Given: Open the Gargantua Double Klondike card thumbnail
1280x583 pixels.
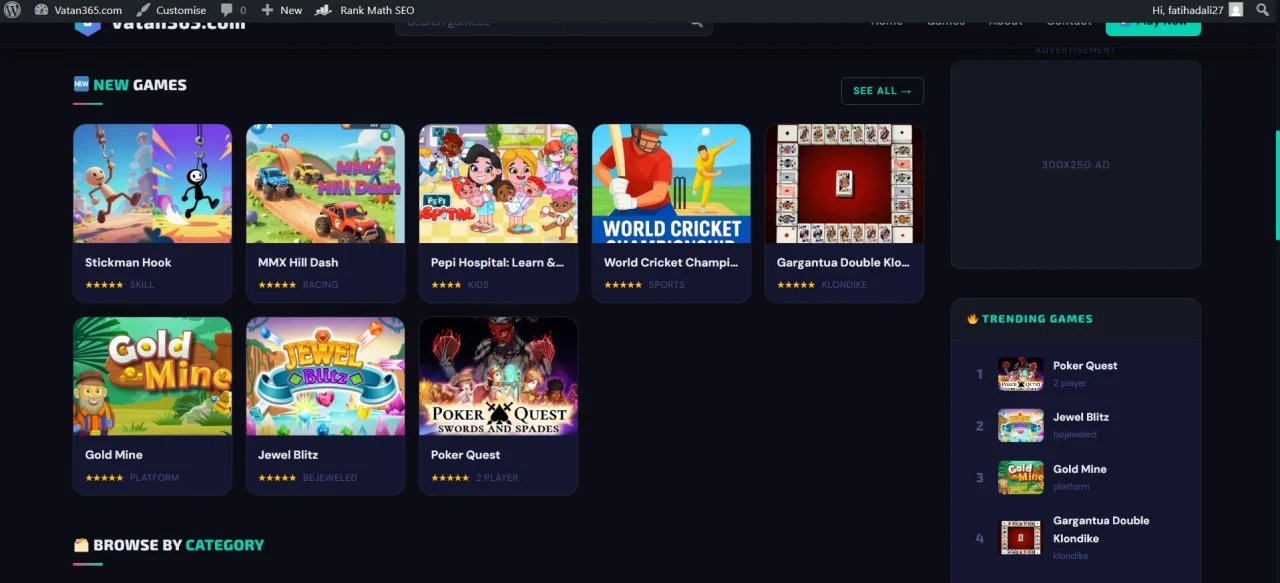Looking at the screenshot, I should coord(844,184).
